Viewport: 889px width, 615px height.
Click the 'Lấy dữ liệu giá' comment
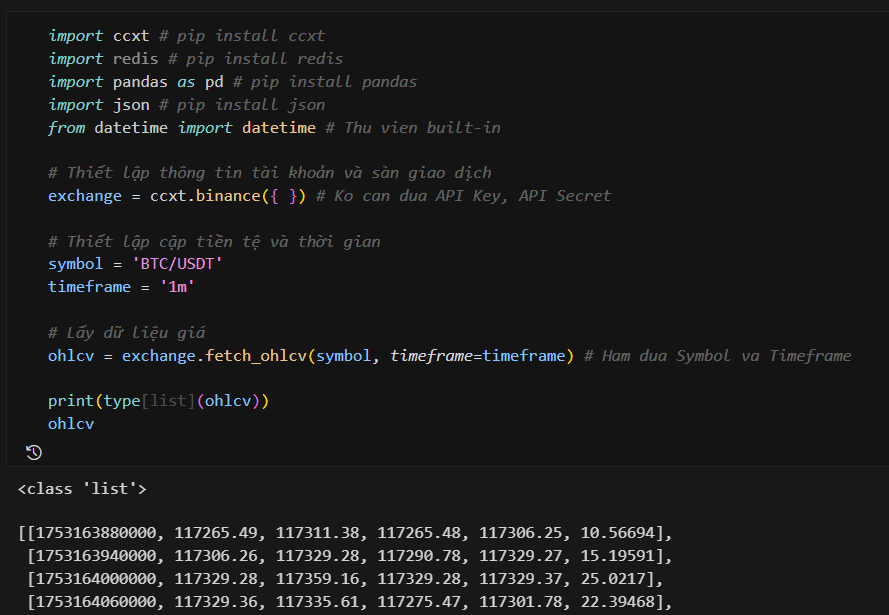click(126, 333)
